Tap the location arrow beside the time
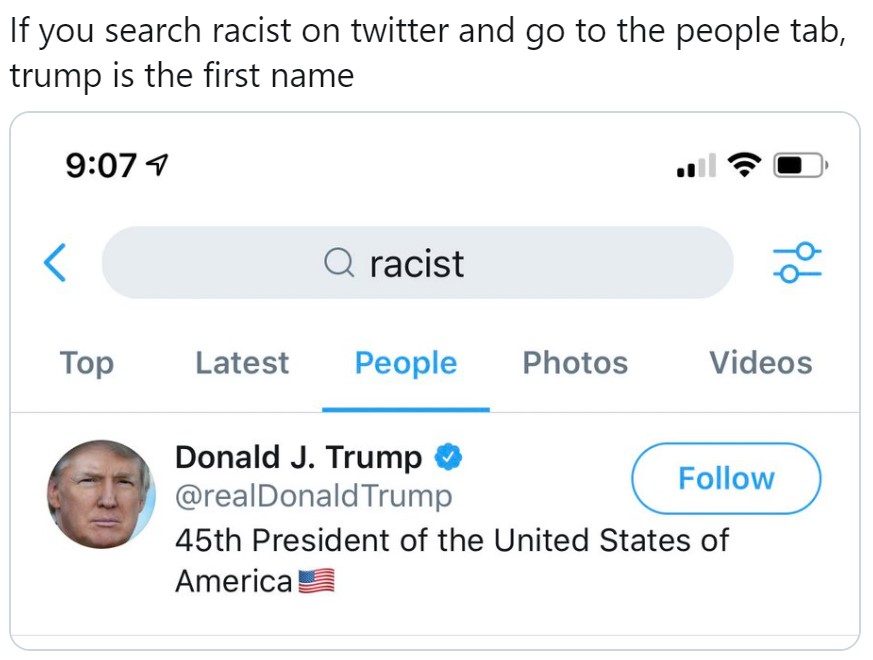 pyautogui.click(x=156, y=164)
